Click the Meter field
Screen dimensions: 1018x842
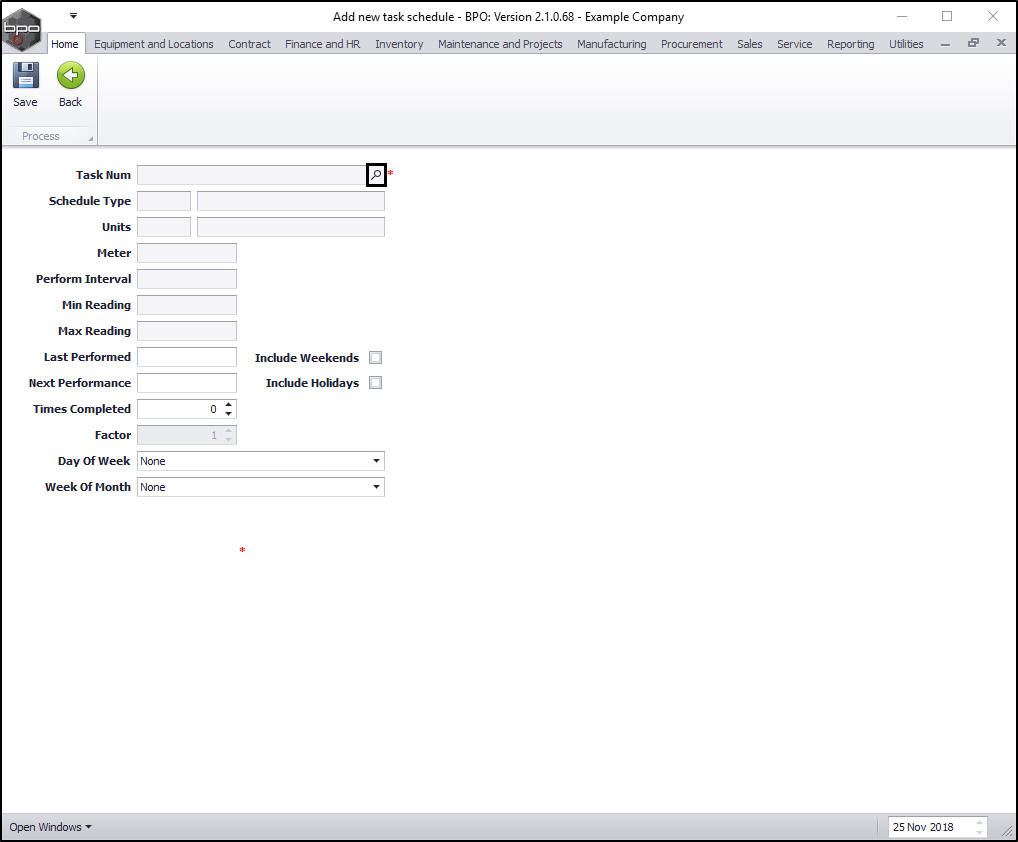coord(187,253)
